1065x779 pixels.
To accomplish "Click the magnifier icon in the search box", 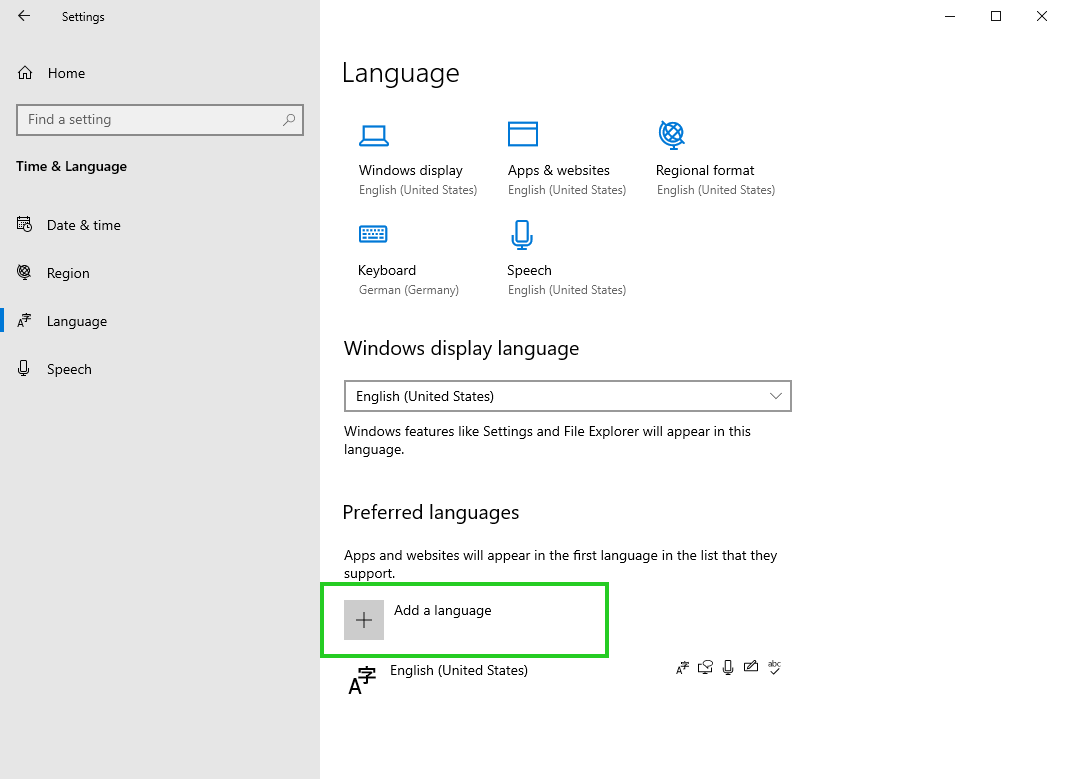I will coord(289,120).
